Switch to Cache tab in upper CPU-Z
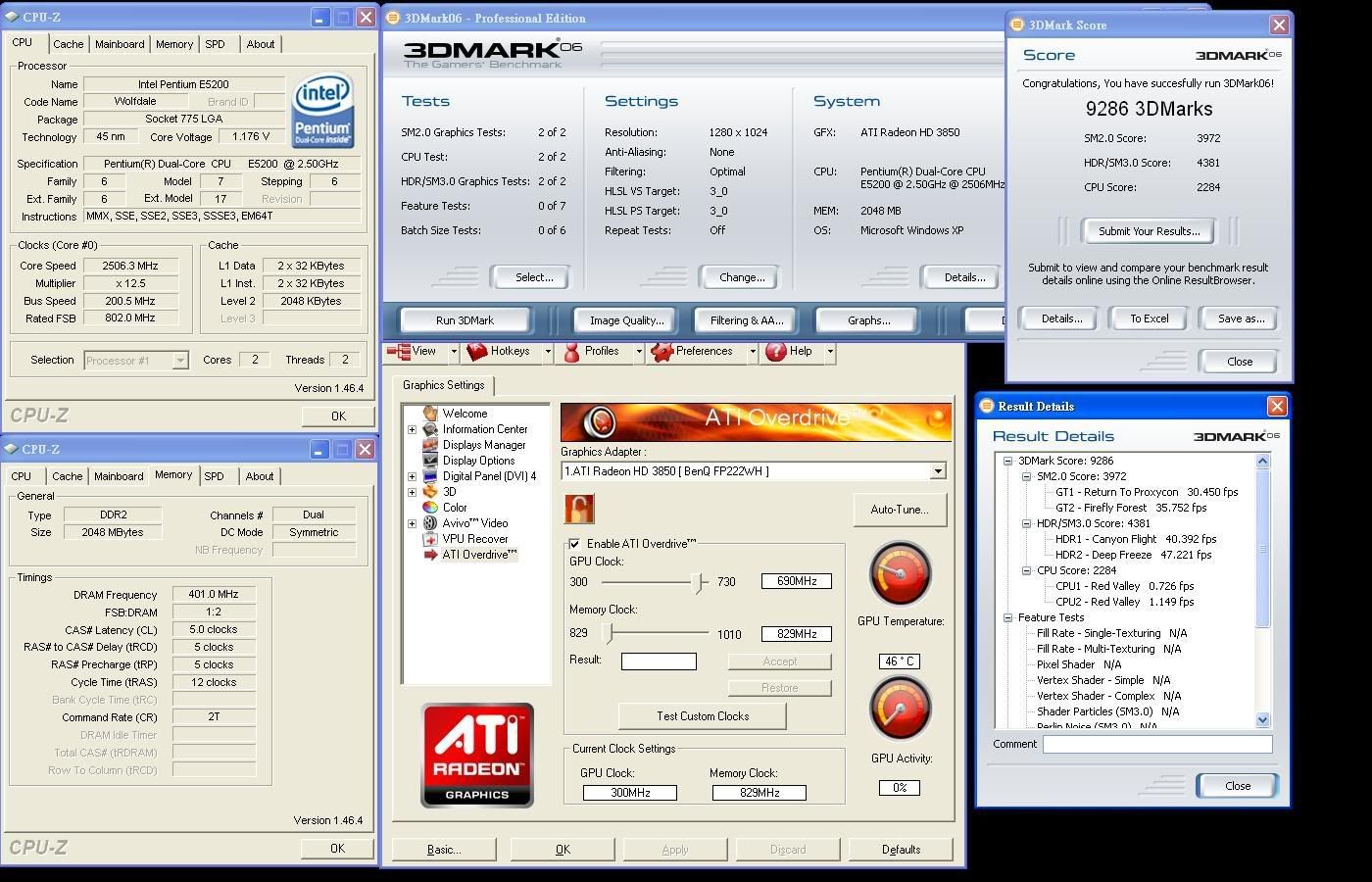1372x882 pixels. click(x=68, y=44)
